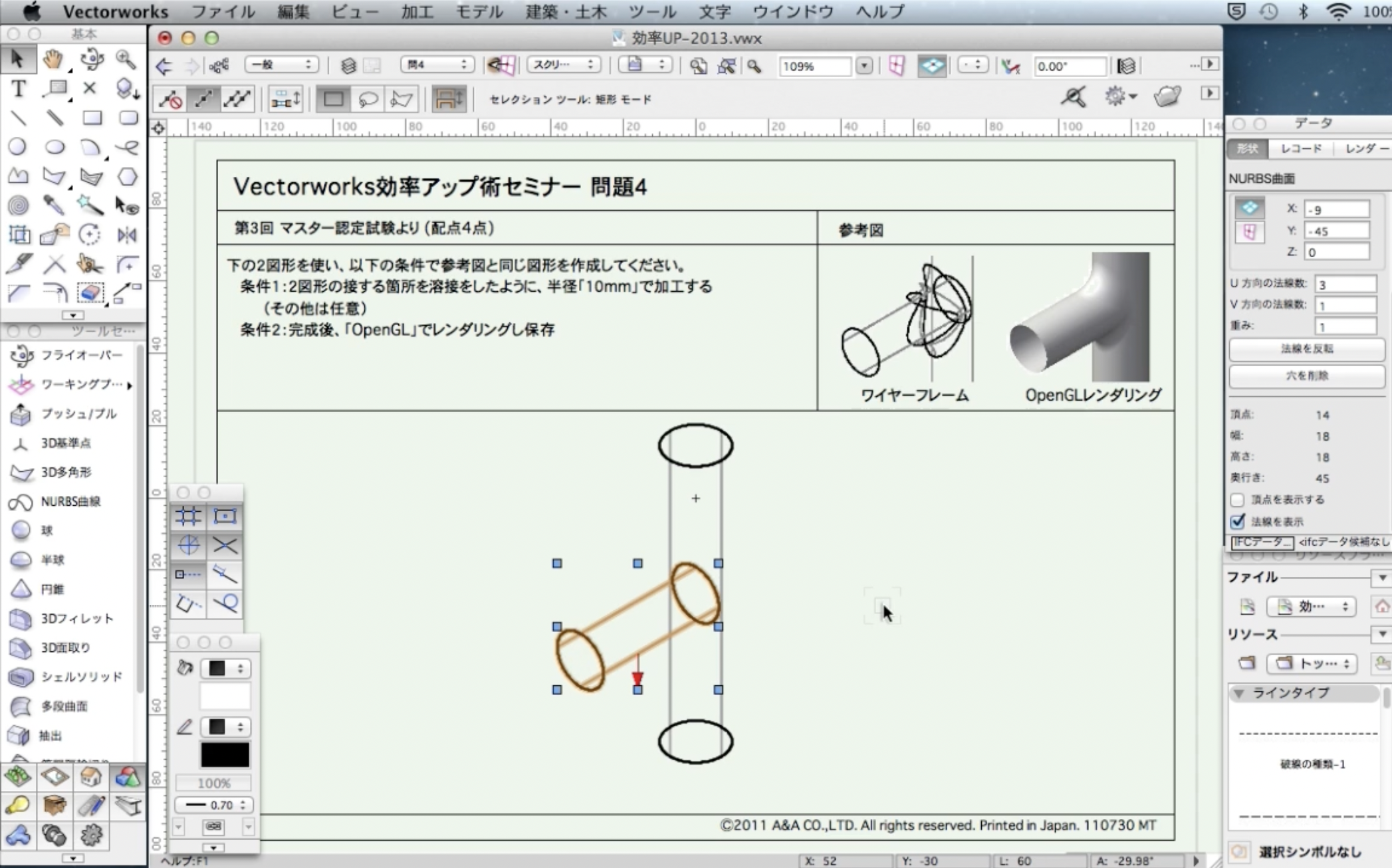Select the Rectangle tool in Basic palette

(92, 118)
